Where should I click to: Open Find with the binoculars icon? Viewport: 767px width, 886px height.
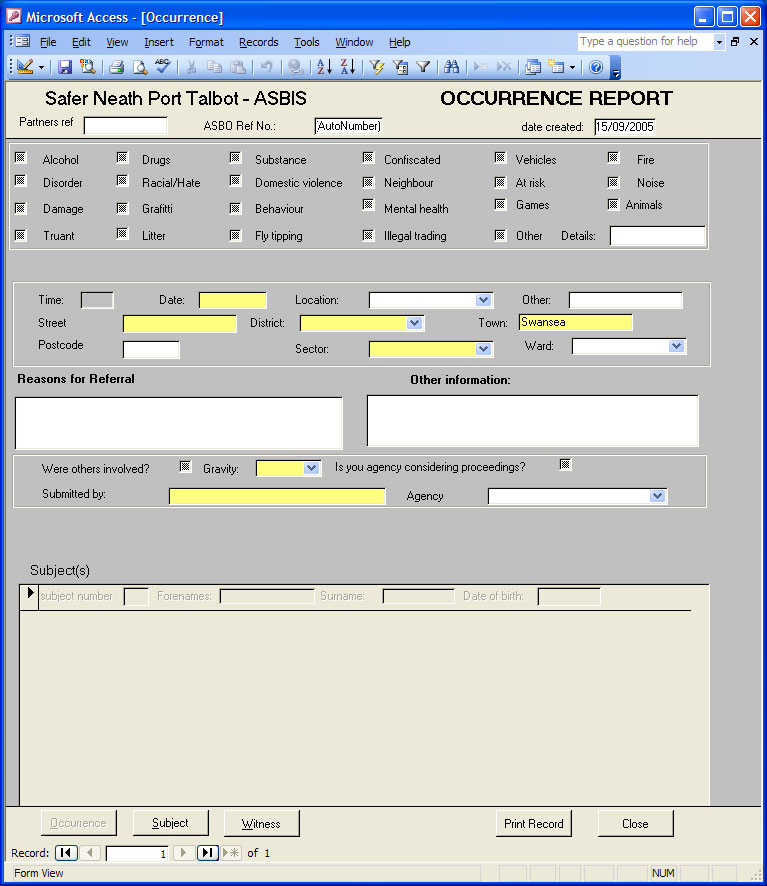coord(451,67)
